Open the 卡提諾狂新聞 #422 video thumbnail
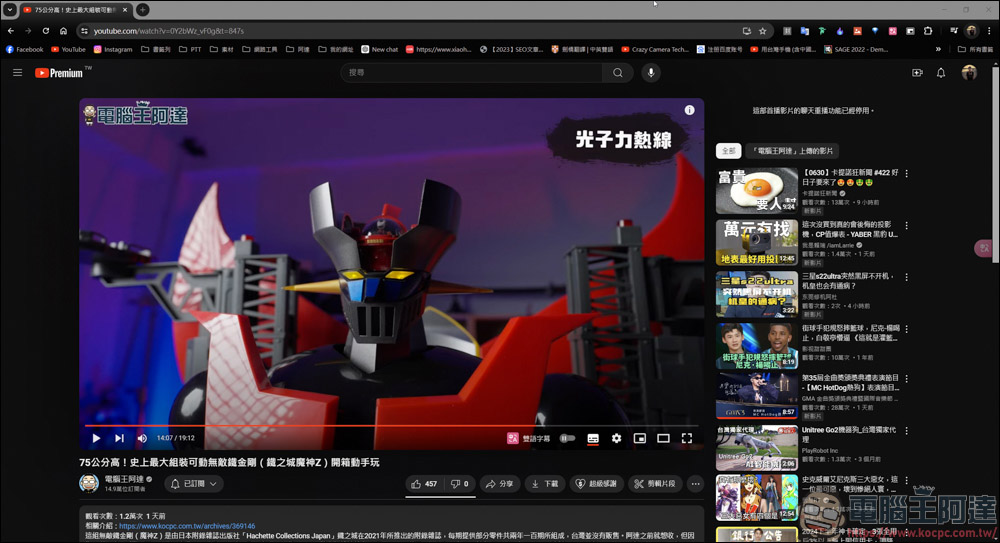1000x543 pixels. 756,190
